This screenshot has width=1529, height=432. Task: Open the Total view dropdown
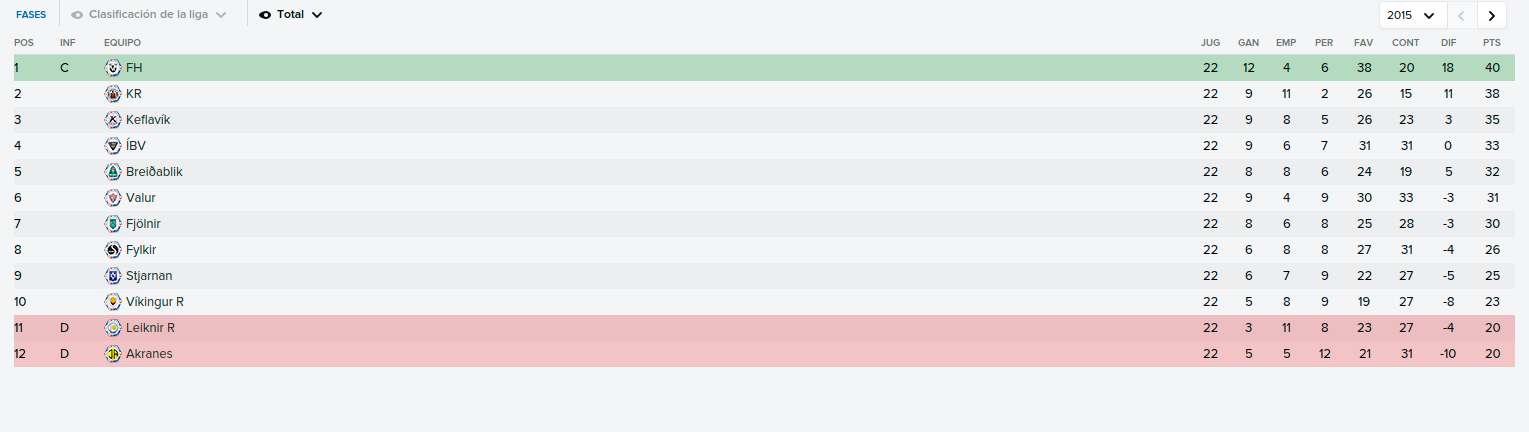pyautogui.click(x=291, y=15)
